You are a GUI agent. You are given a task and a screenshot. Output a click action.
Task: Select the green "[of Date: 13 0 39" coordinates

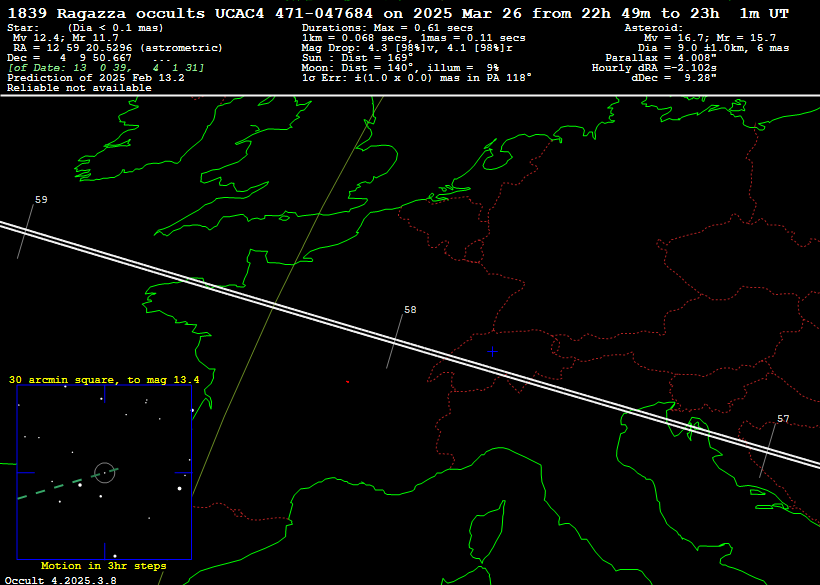tap(106, 68)
